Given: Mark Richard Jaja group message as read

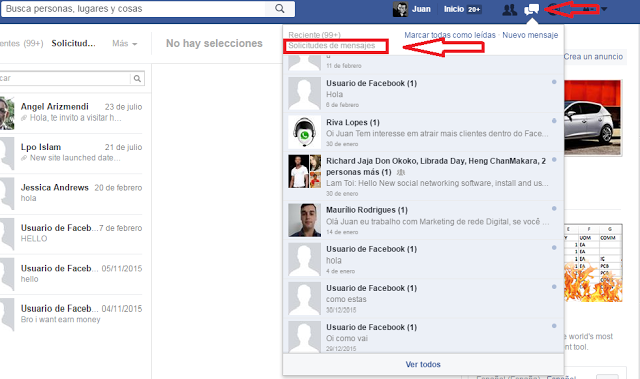Looking at the screenshot, I should [554, 160].
